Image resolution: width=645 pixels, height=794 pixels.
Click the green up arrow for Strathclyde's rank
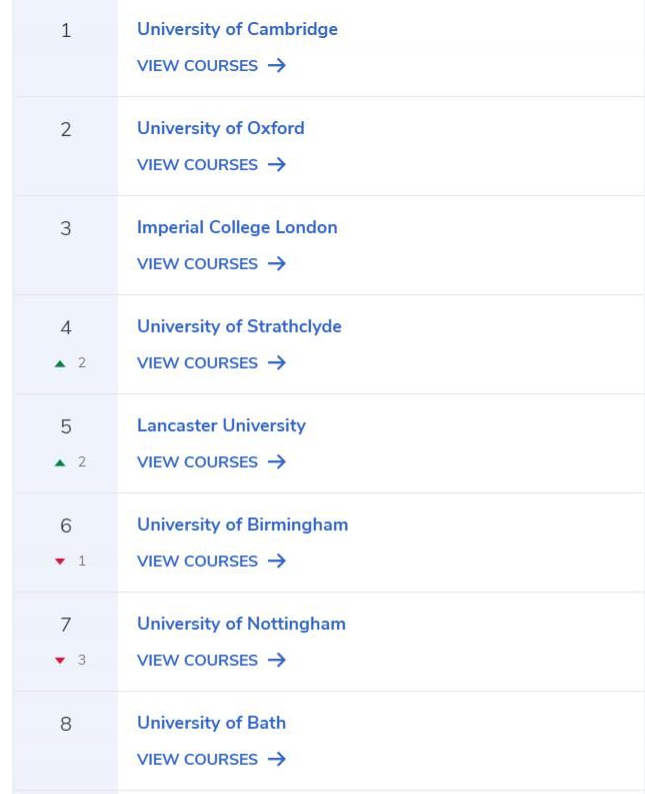[60, 363]
